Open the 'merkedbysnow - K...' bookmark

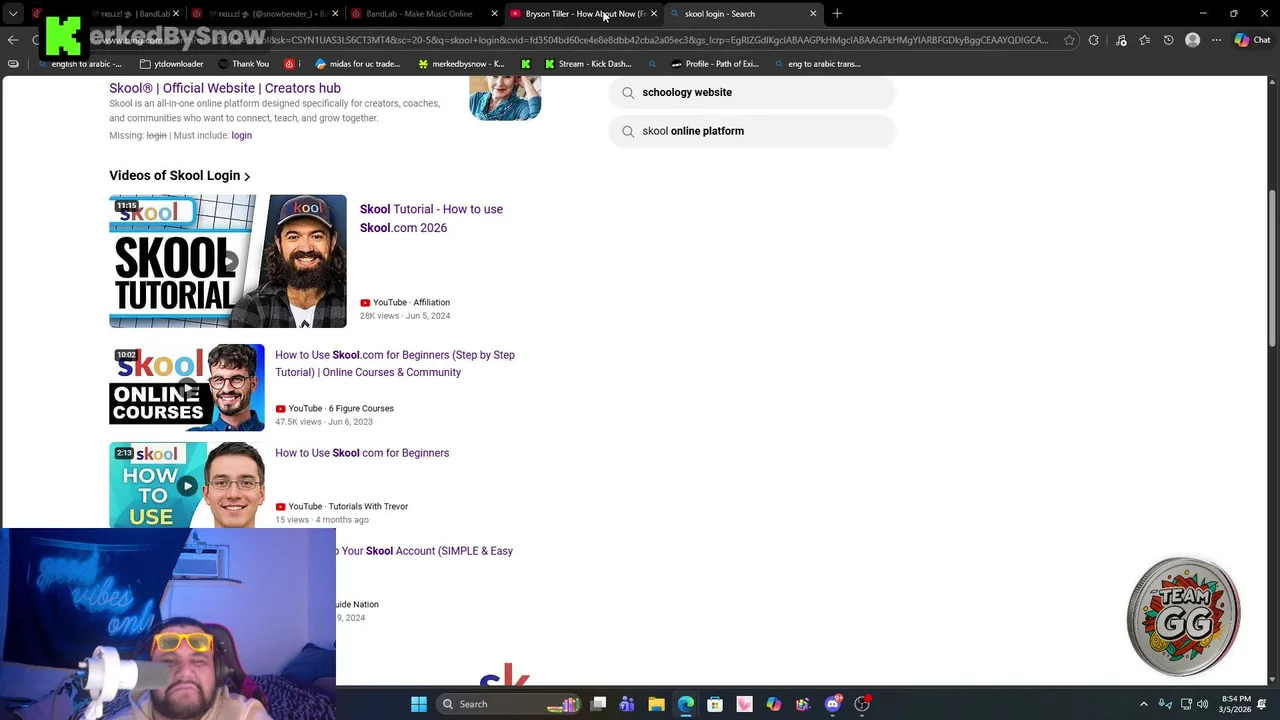pos(461,64)
